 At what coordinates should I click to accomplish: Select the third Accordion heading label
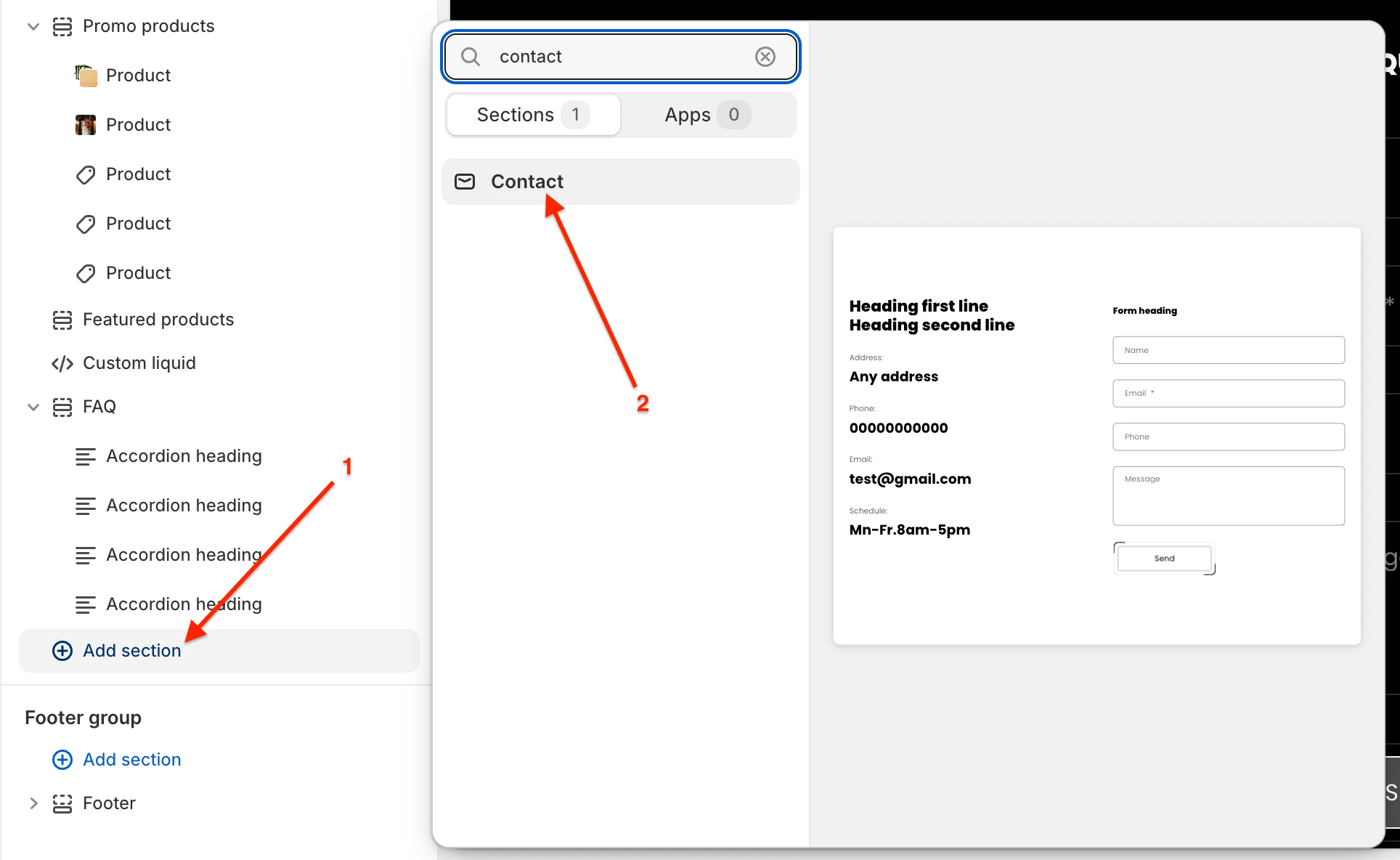click(184, 555)
